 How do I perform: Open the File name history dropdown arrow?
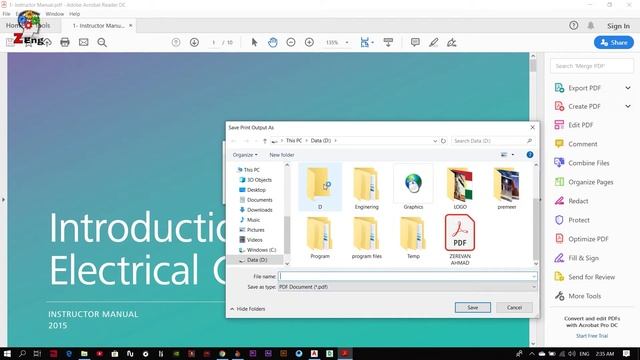point(533,276)
